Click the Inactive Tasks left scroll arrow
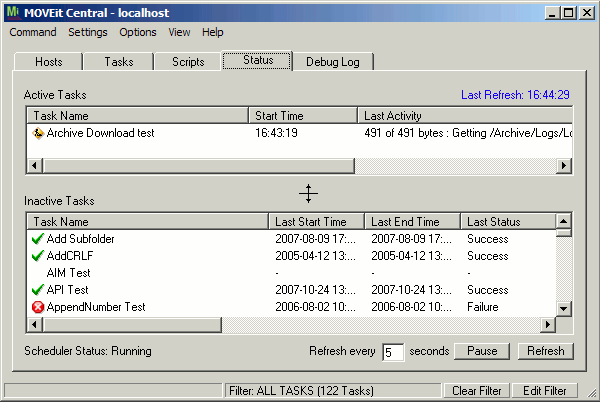600x402 pixels. (35, 324)
